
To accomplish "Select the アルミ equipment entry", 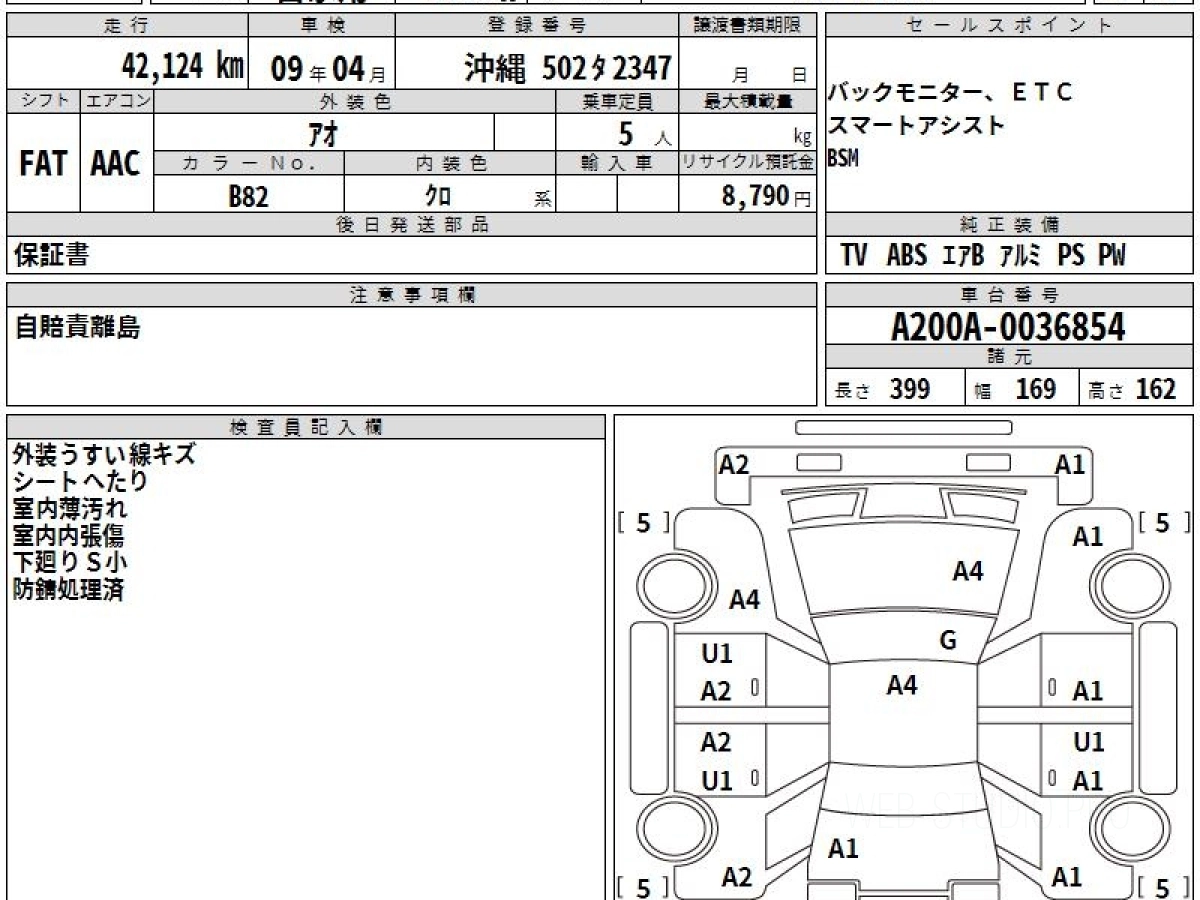I will pos(1021,256).
